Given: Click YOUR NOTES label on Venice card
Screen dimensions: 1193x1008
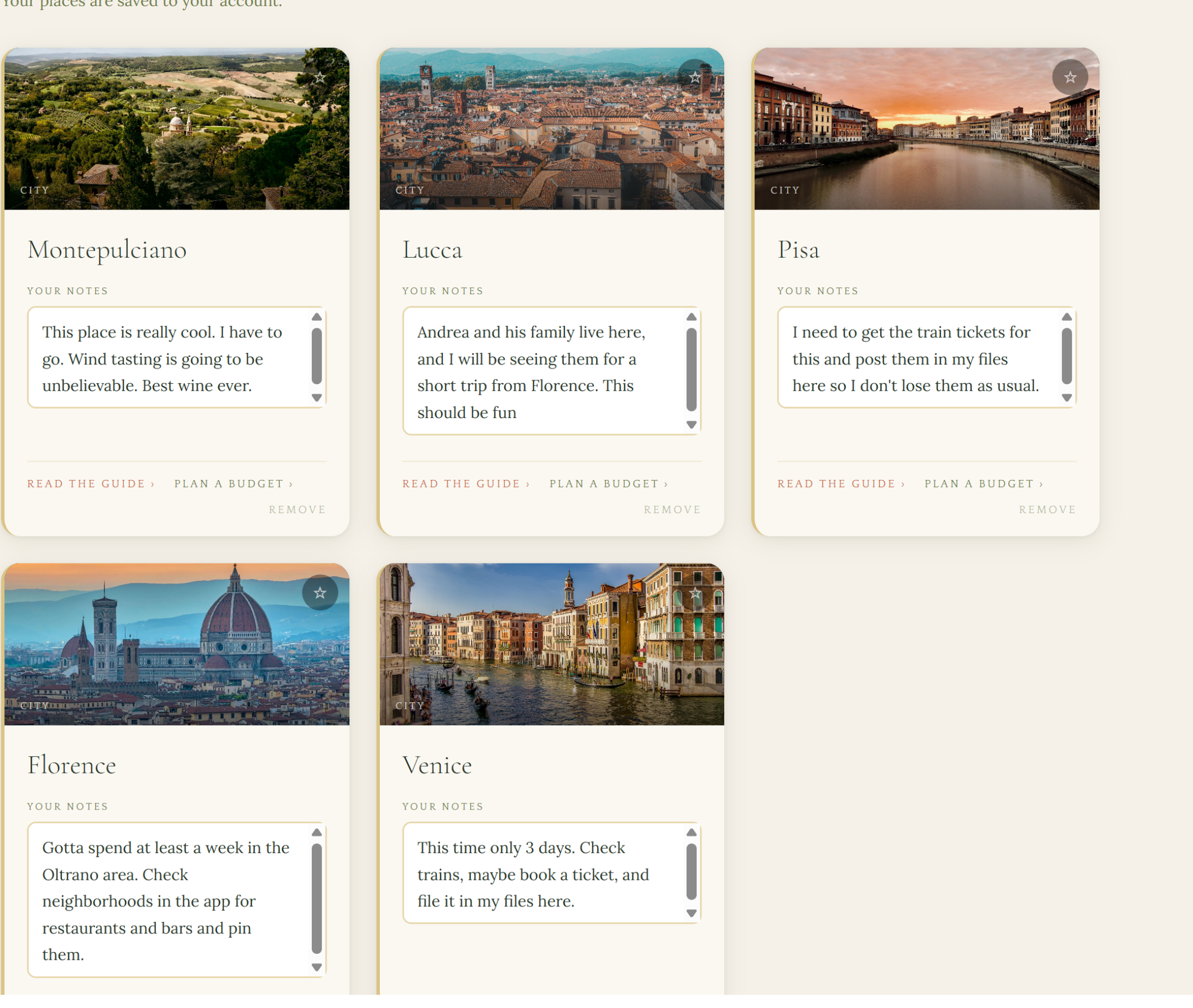Looking at the screenshot, I should [x=443, y=806].
